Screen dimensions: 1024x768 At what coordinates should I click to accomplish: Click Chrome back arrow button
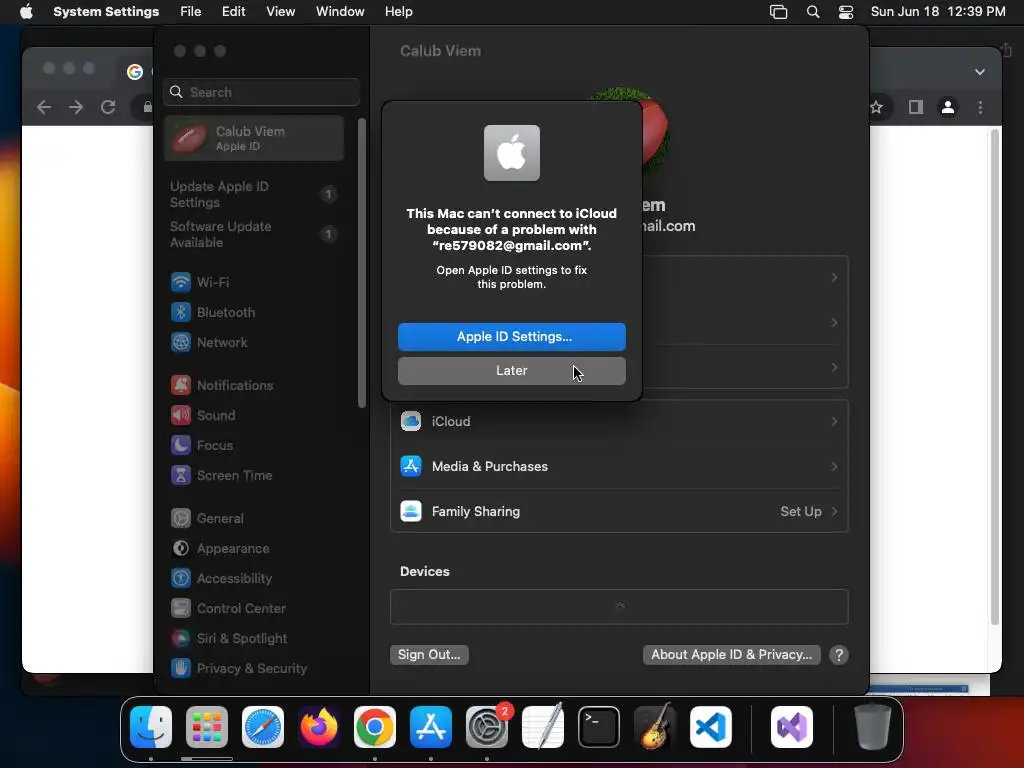[44, 107]
